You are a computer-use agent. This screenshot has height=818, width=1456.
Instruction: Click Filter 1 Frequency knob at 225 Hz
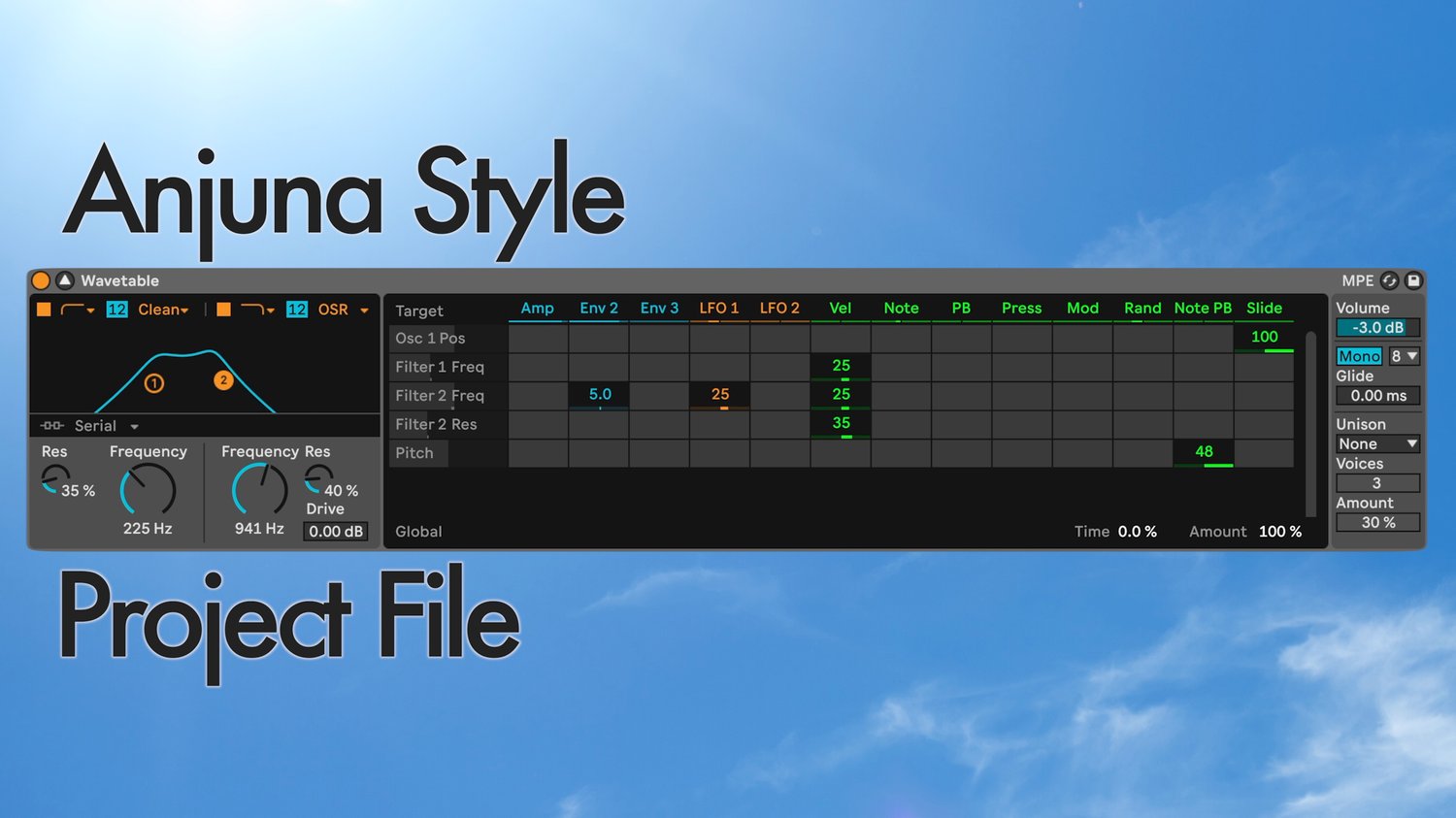pyautogui.click(x=148, y=490)
